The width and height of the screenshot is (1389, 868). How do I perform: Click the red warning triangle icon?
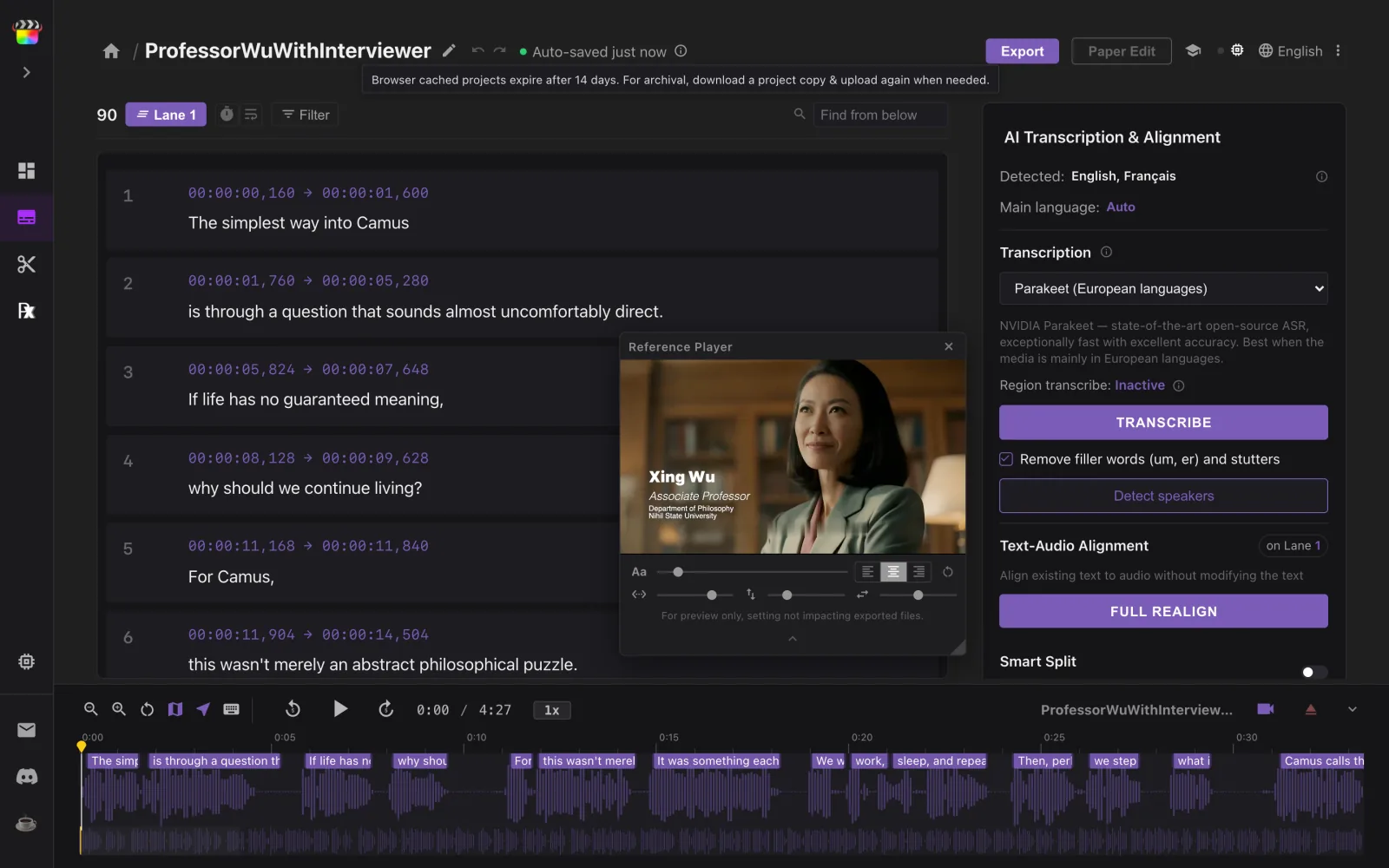click(x=1311, y=709)
